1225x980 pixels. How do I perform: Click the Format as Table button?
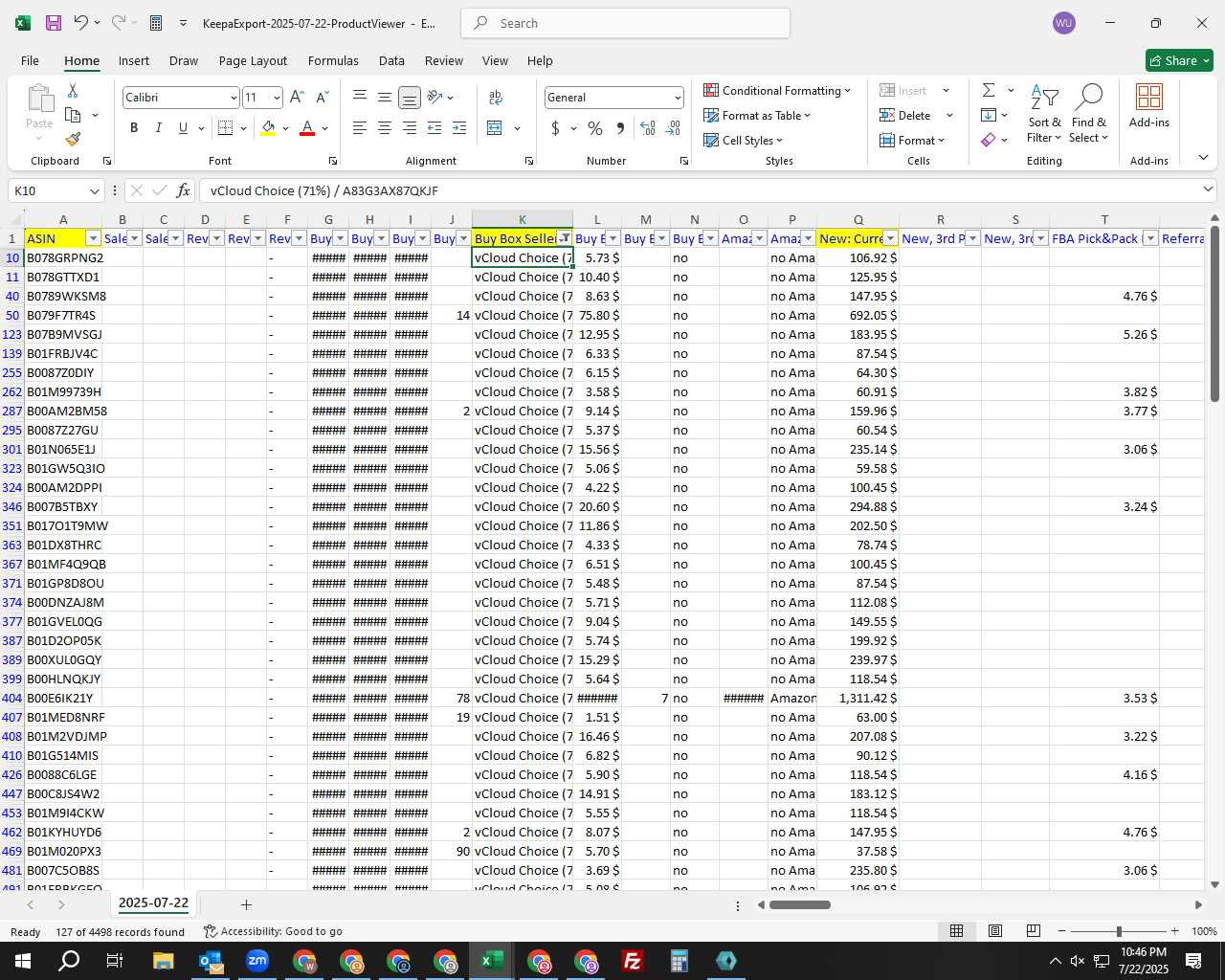[757, 115]
